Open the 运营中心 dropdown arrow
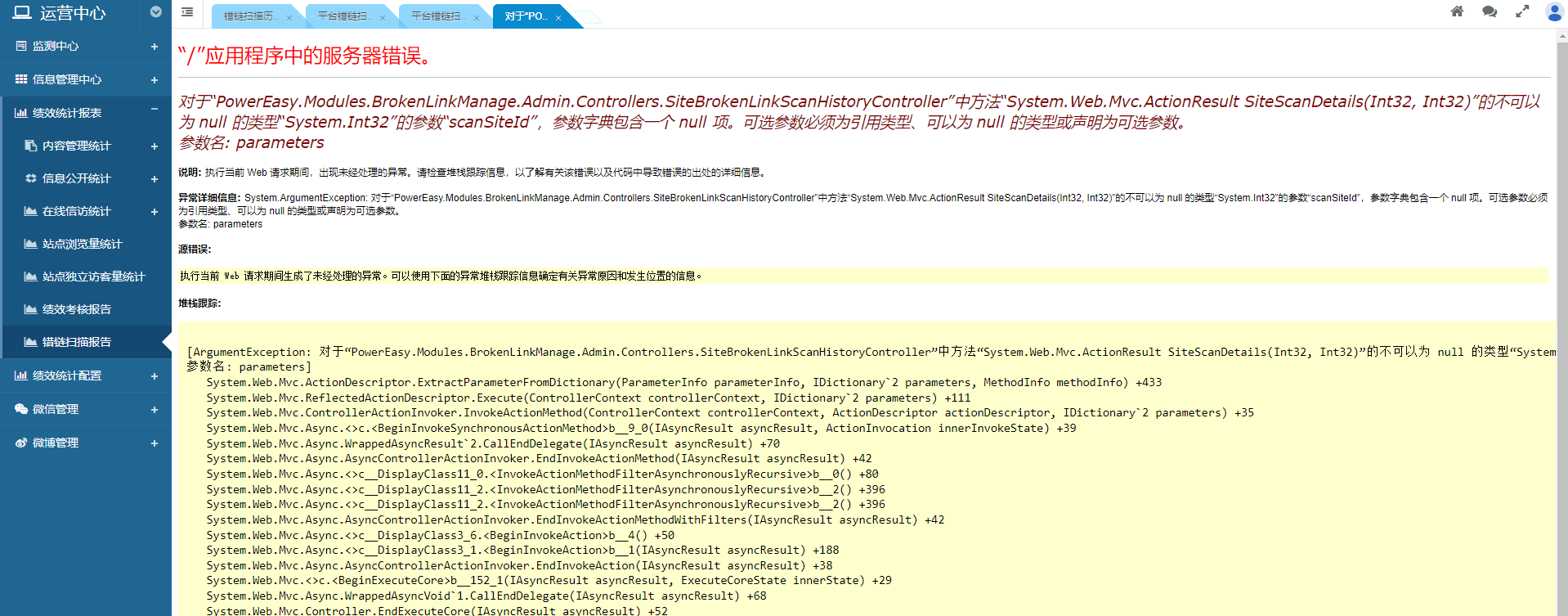The image size is (1568, 616). (156, 12)
